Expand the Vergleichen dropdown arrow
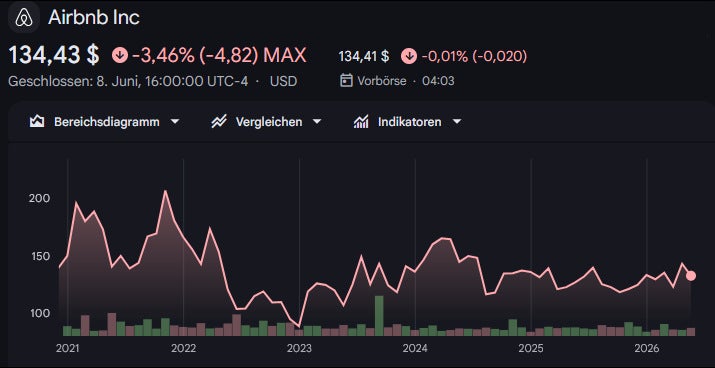Image resolution: width=715 pixels, height=368 pixels. point(316,122)
